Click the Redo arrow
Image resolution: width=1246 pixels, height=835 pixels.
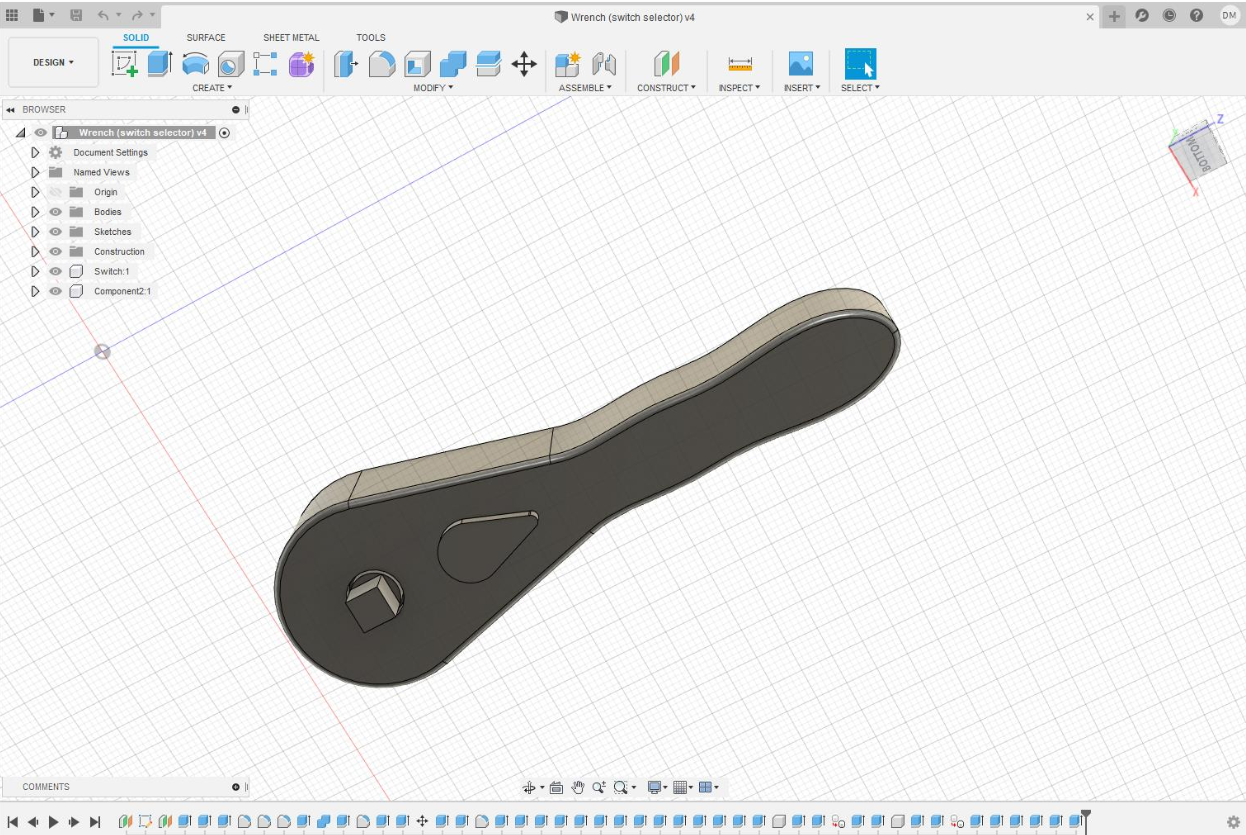[137, 16]
